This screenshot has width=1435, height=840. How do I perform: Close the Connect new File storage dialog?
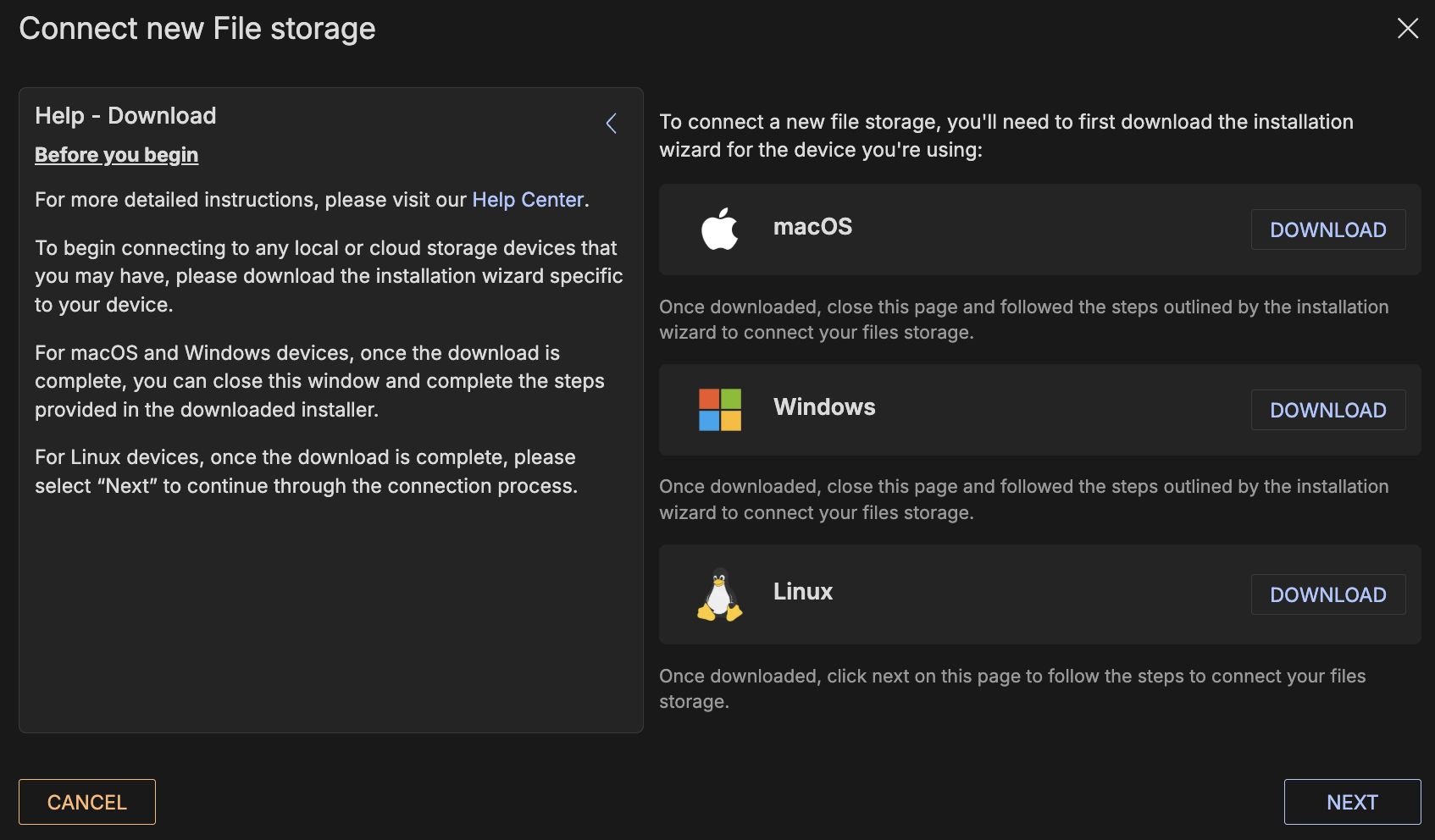1407,29
